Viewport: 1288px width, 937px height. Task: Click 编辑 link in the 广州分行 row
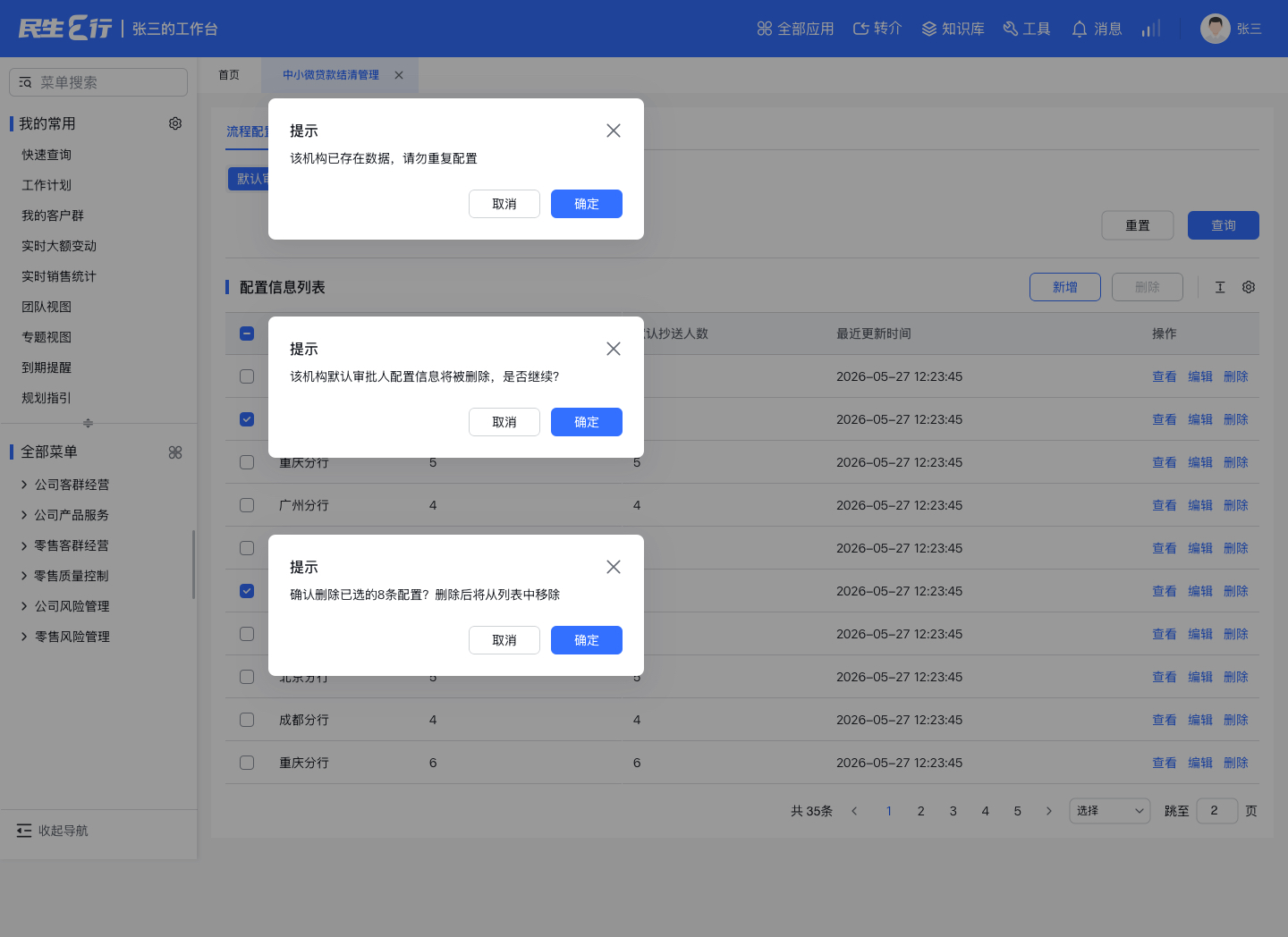click(x=1200, y=505)
